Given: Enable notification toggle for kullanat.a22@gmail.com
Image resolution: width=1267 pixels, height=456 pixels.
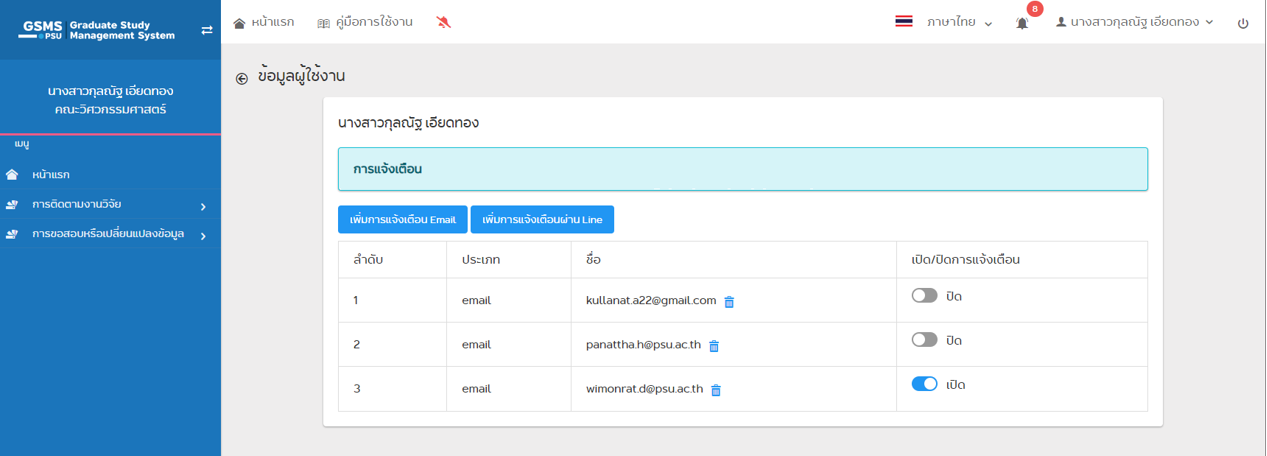Looking at the screenshot, I should (924, 296).
